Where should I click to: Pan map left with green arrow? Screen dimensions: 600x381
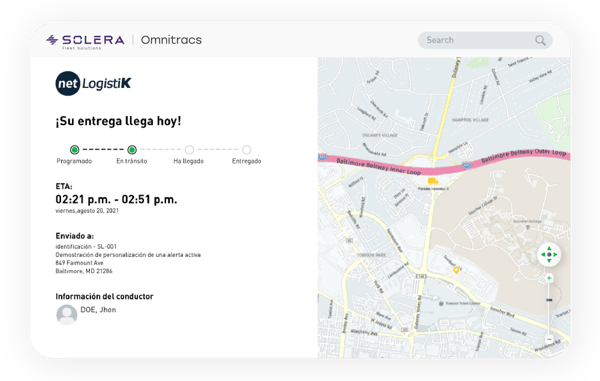pyautogui.click(x=543, y=255)
